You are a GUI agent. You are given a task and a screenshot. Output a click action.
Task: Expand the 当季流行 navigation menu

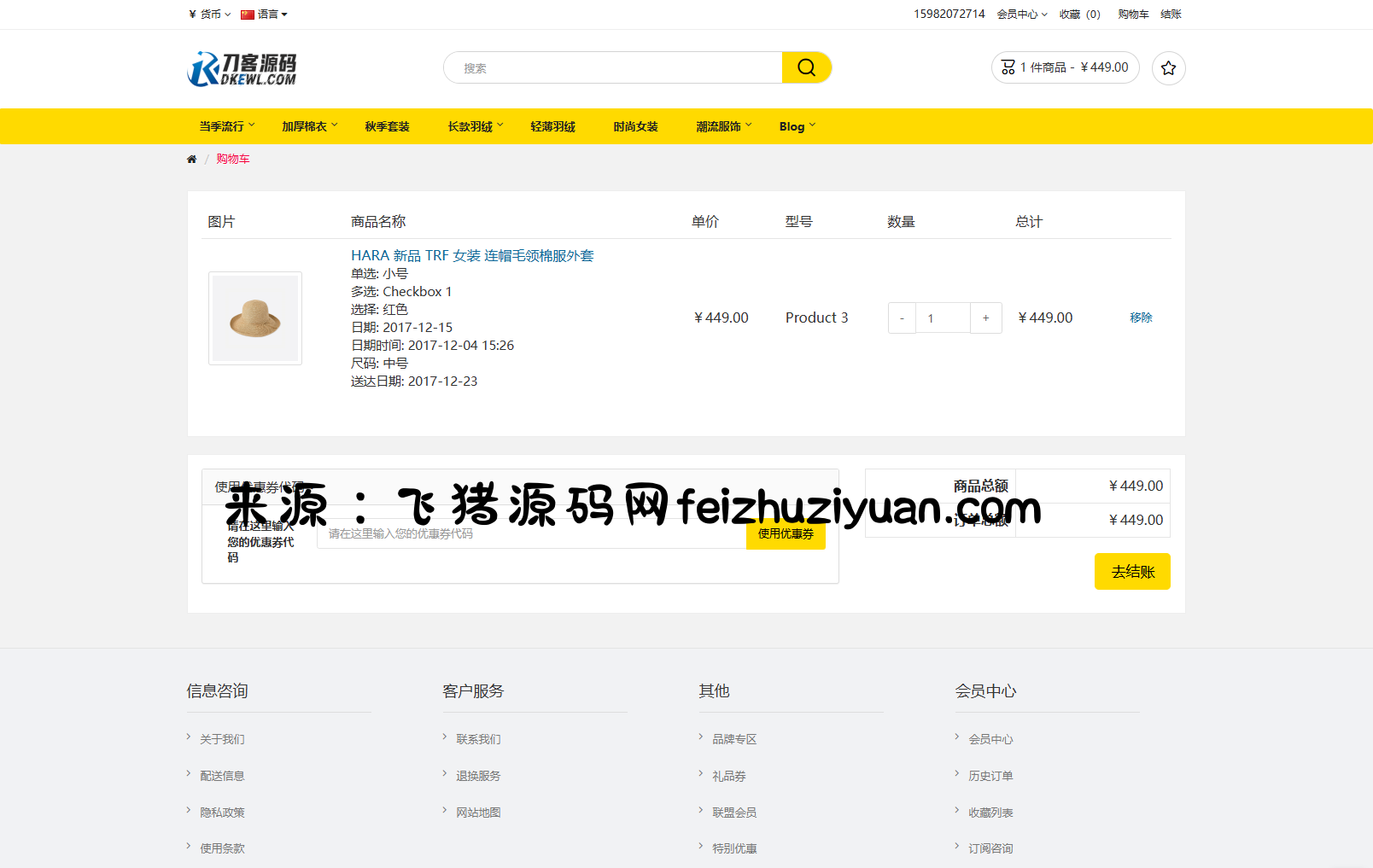(226, 126)
